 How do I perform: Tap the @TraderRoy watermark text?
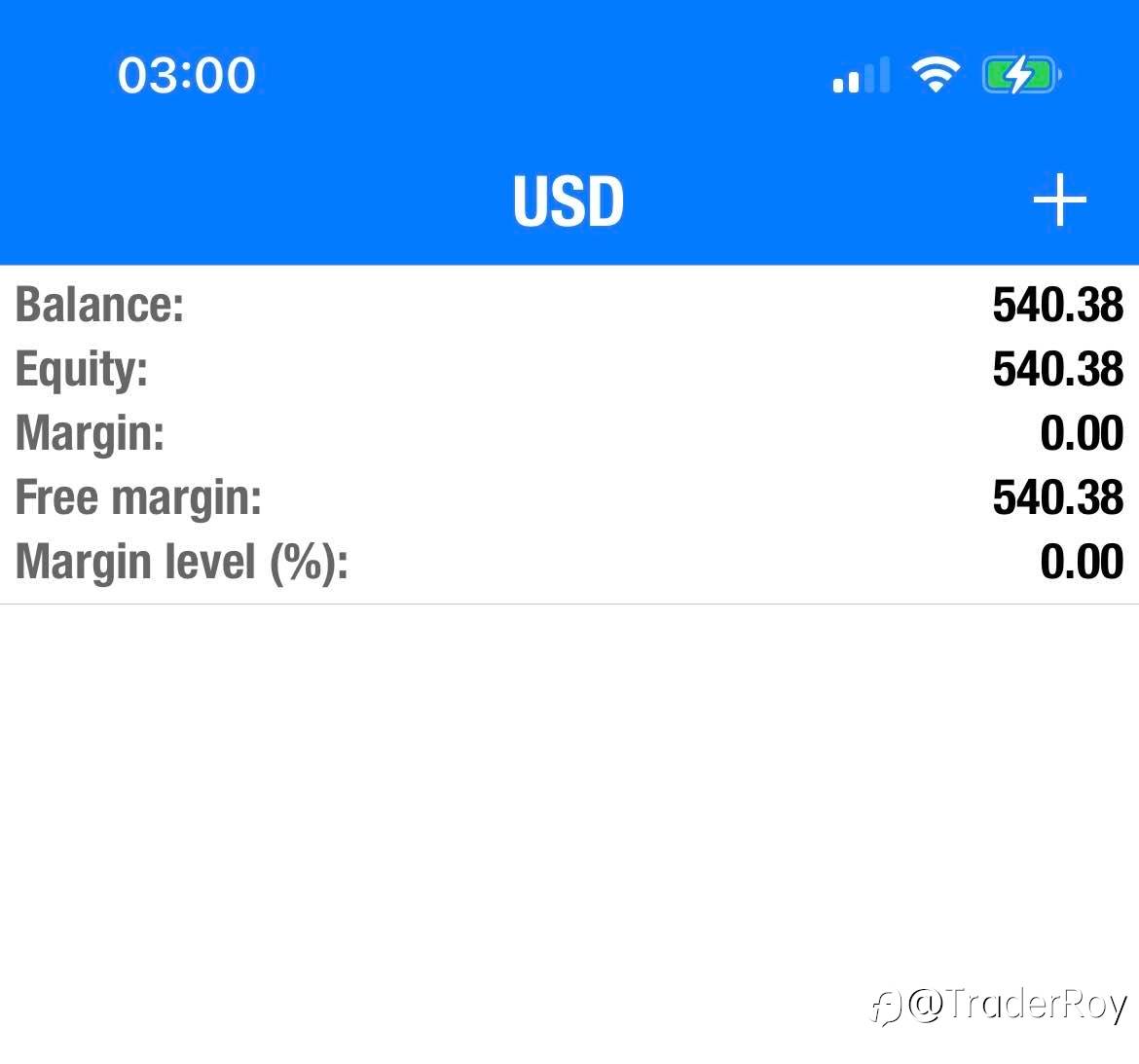click(x=1017, y=1005)
